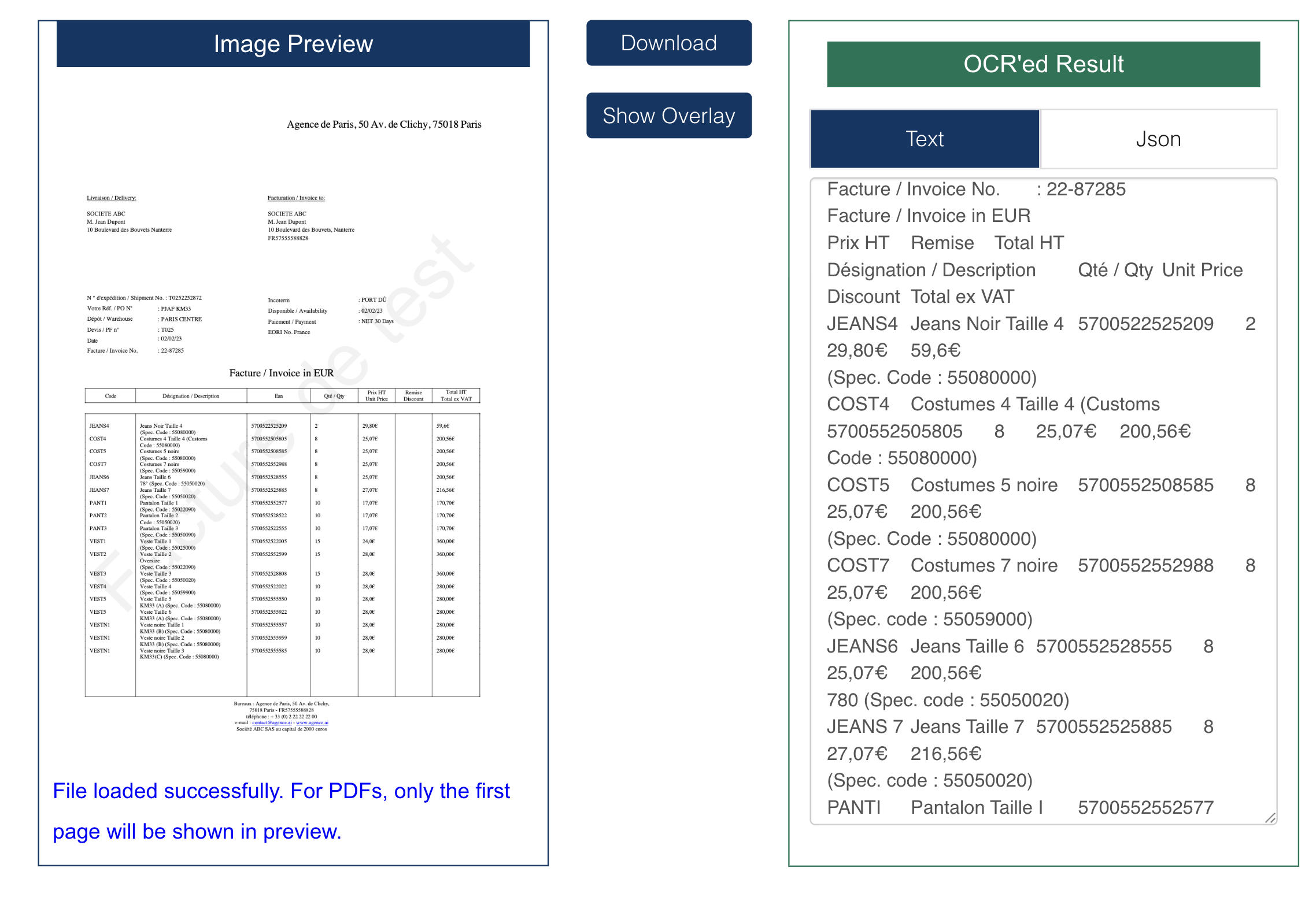This screenshot has height=897, width=1316.
Task: Select 'Désignation / Description' text in results
Action: click(931, 270)
